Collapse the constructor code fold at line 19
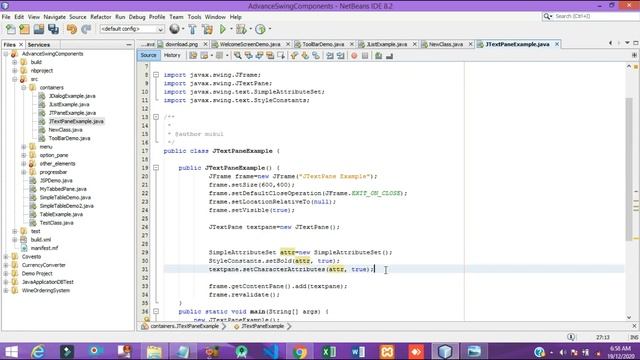 coord(156,168)
